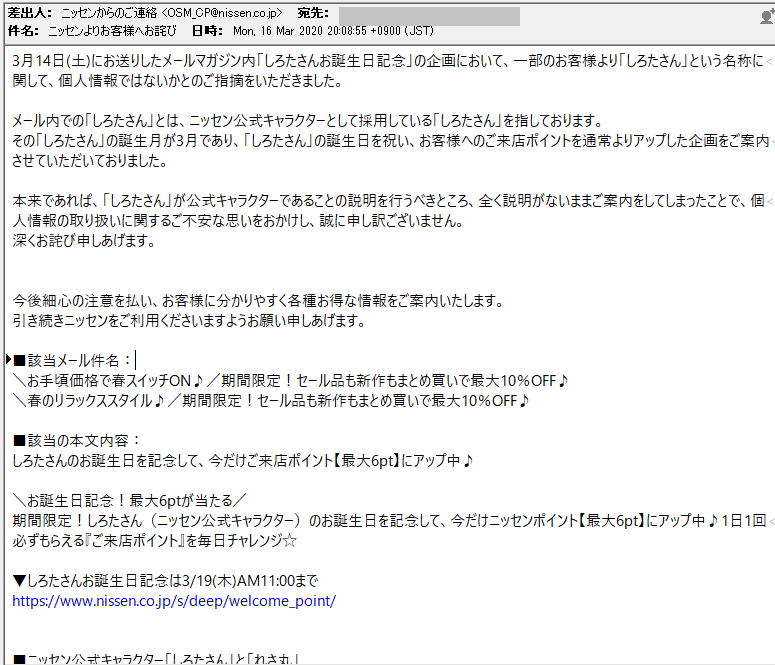Click the line ▼しろたさんお誕生日記念は3/19(木)AM11:00まで

click(166, 580)
